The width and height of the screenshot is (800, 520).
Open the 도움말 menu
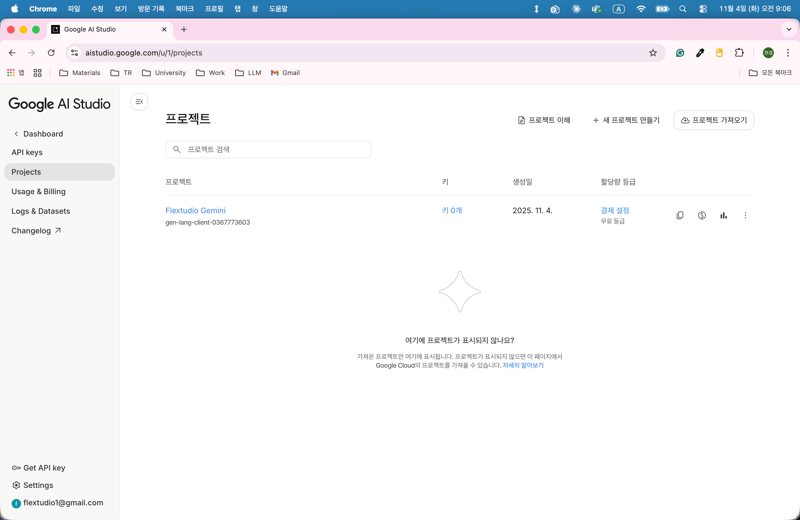pyautogui.click(x=279, y=9)
